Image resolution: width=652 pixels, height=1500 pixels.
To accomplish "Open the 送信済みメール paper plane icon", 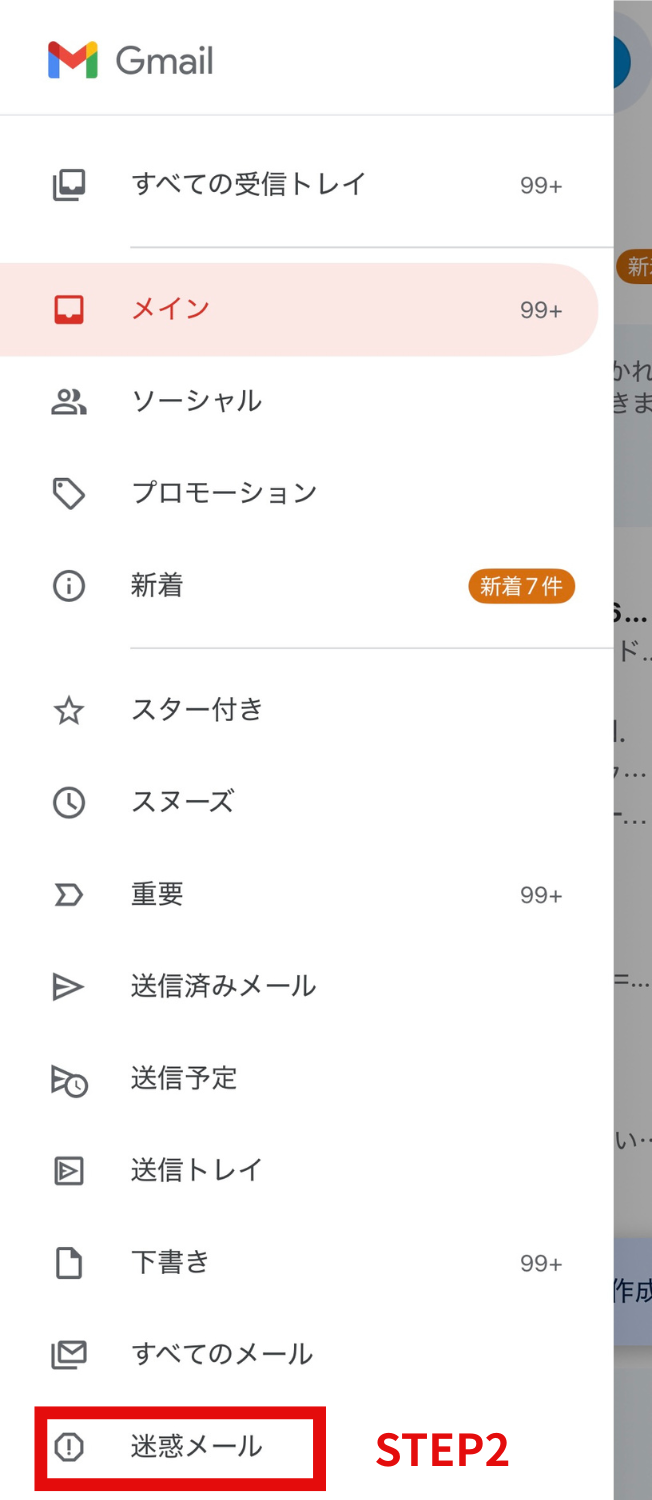I will pyautogui.click(x=69, y=987).
